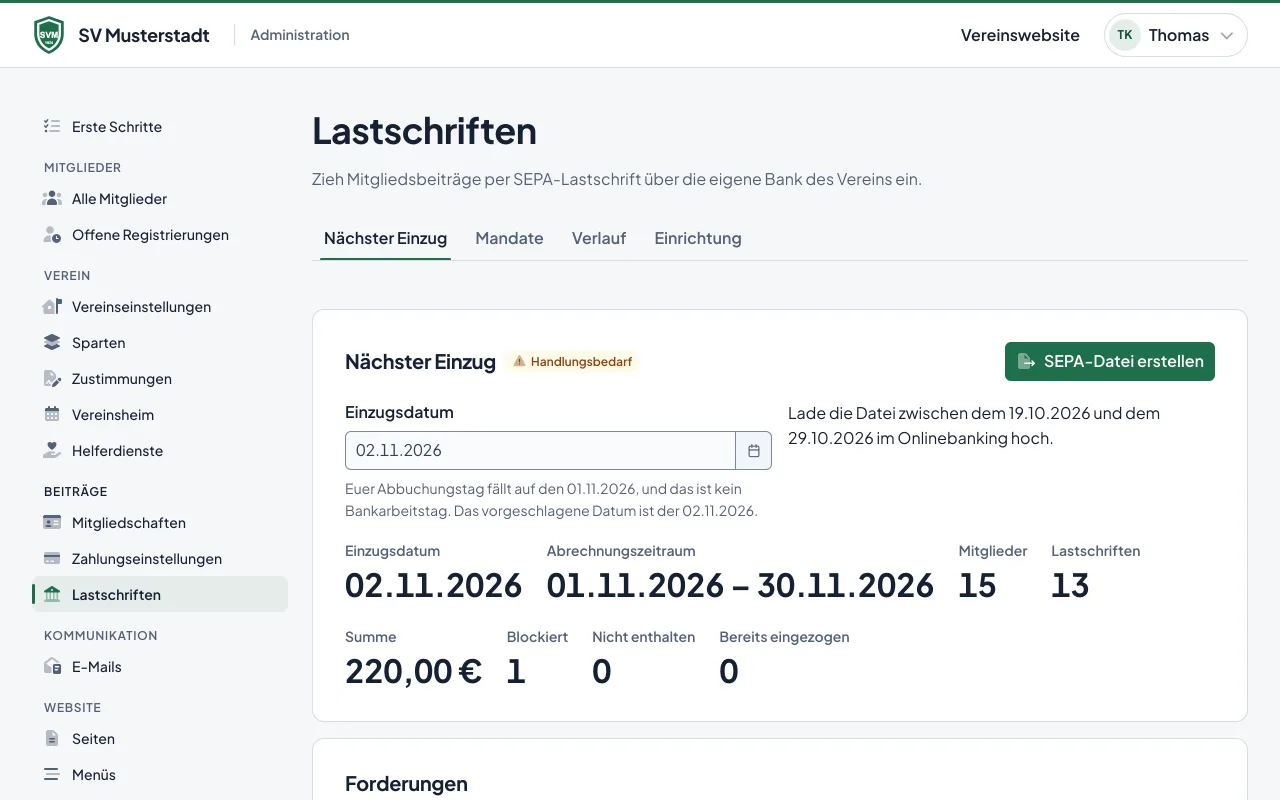Expand the Thomas user menu chevron

click(x=1227, y=35)
